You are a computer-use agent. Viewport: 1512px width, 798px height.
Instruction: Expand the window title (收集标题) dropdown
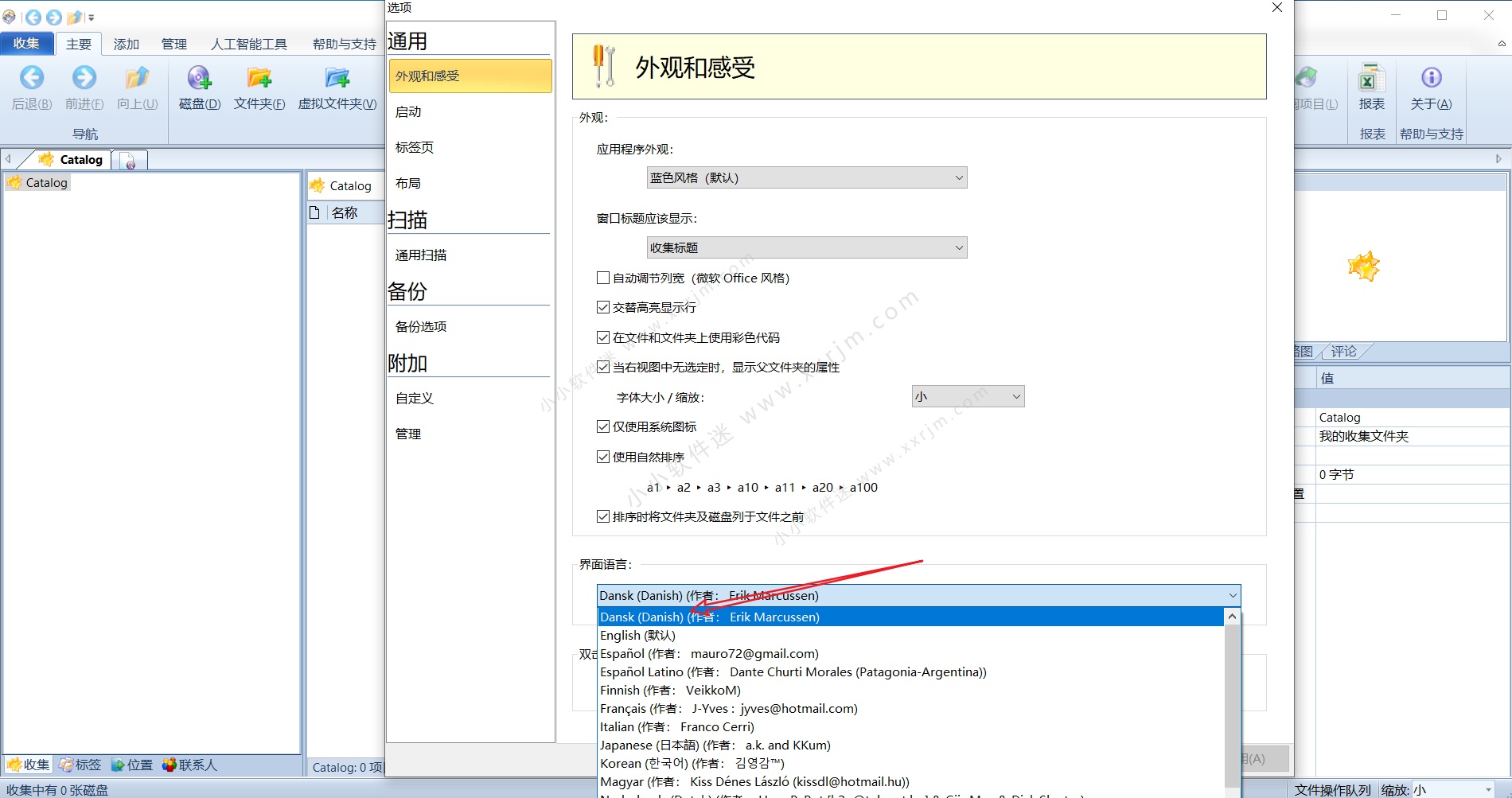point(806,247)
